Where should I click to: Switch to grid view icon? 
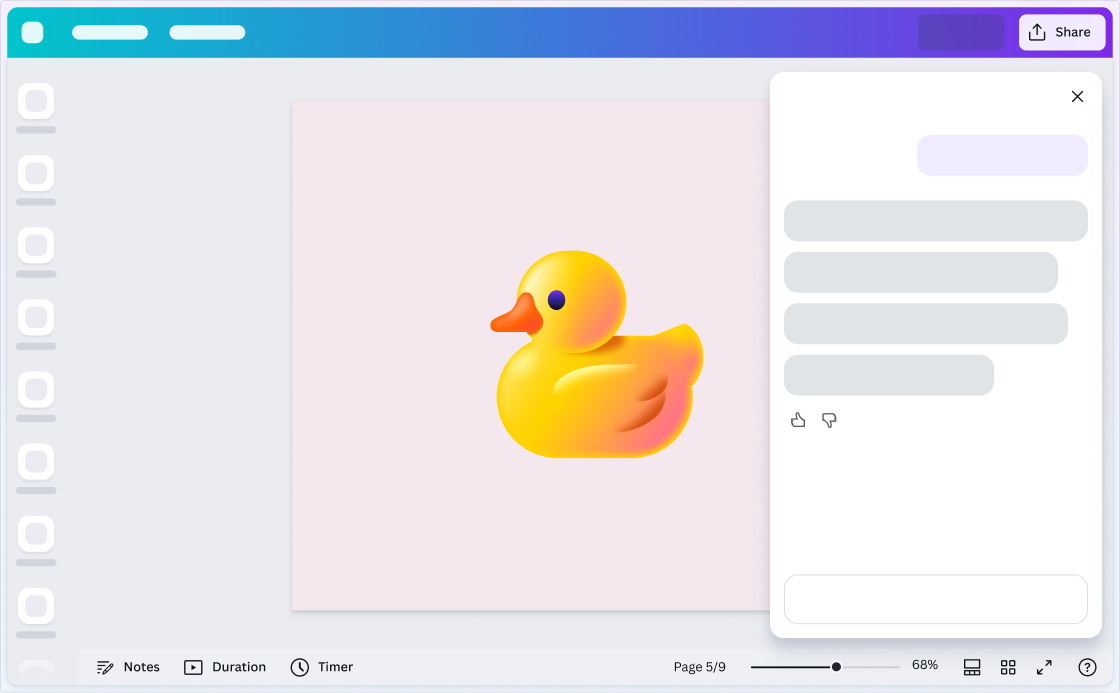point(1008,667)
